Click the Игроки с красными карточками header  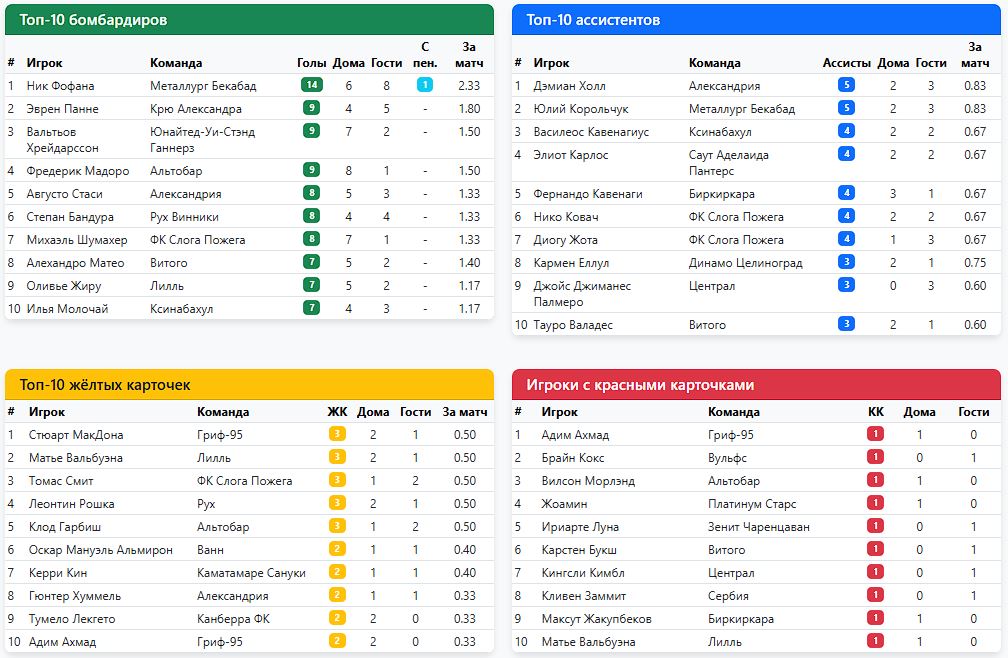(x=756, y=385)
